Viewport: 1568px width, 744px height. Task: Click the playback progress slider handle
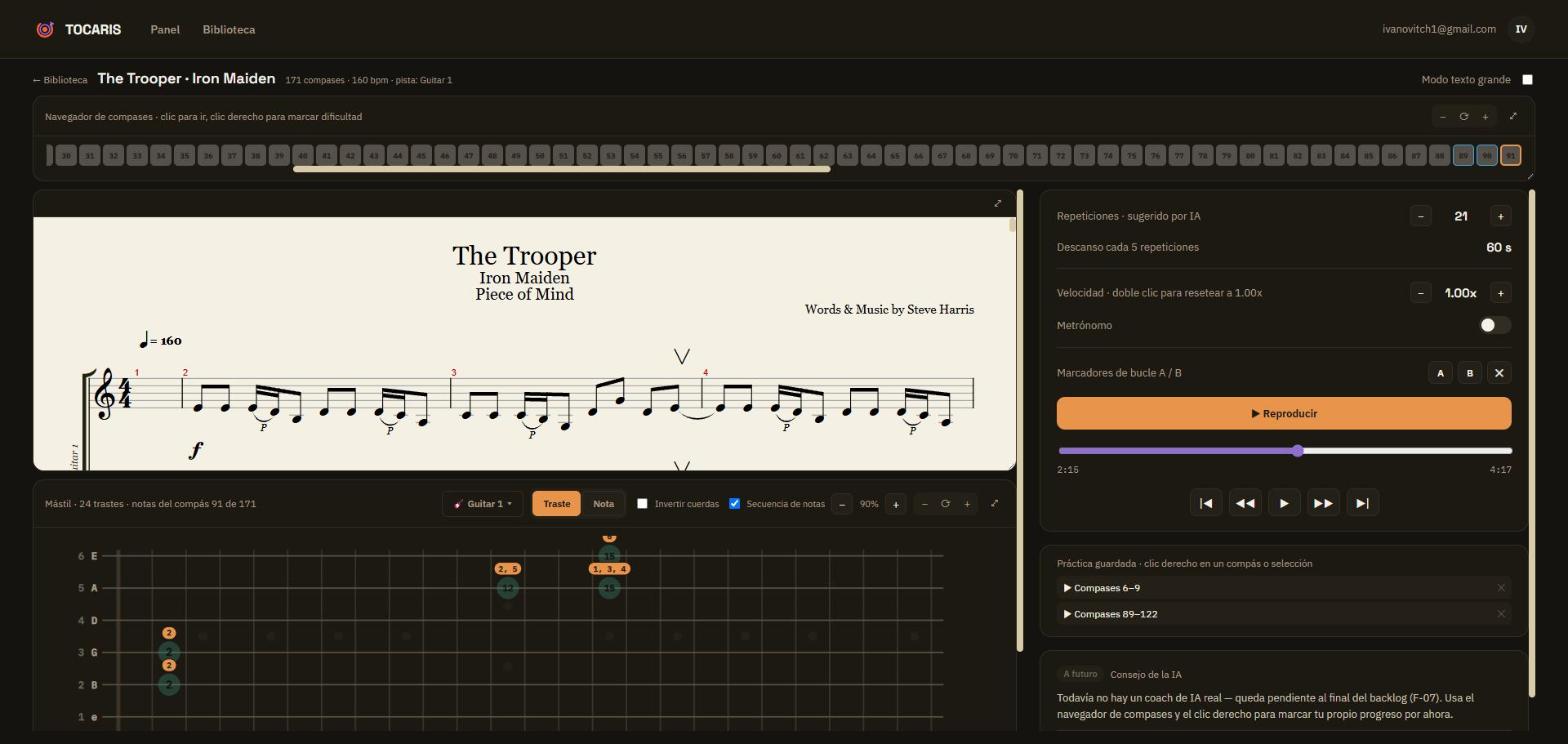click(x=1298, y=451)
